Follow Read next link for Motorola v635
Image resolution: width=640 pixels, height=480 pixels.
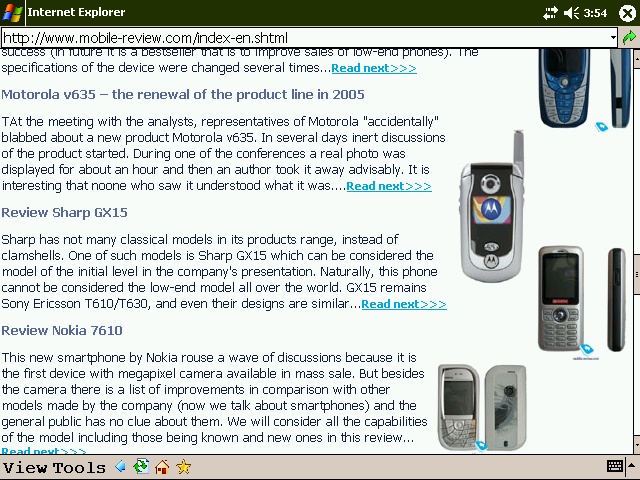coord(389,186)
